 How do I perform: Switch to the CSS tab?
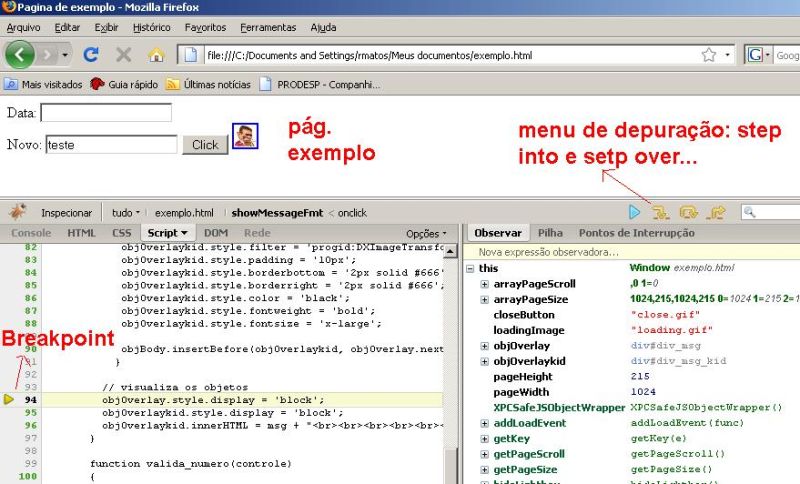pyautogui.click(x=121, y=233)
